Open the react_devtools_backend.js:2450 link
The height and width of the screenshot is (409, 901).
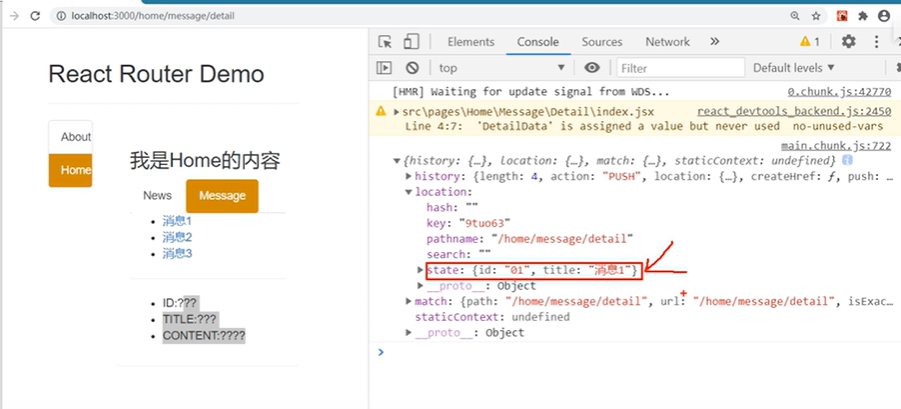click(794, 111)
